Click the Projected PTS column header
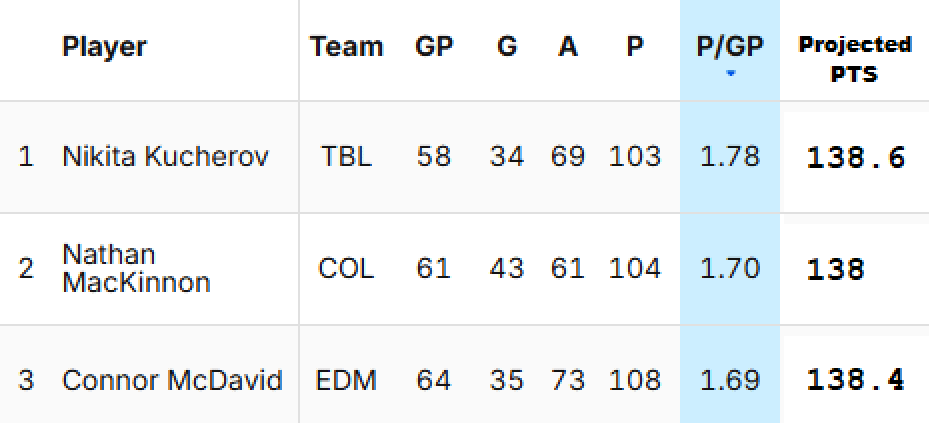The image size is (929, 423). [854, 59]
